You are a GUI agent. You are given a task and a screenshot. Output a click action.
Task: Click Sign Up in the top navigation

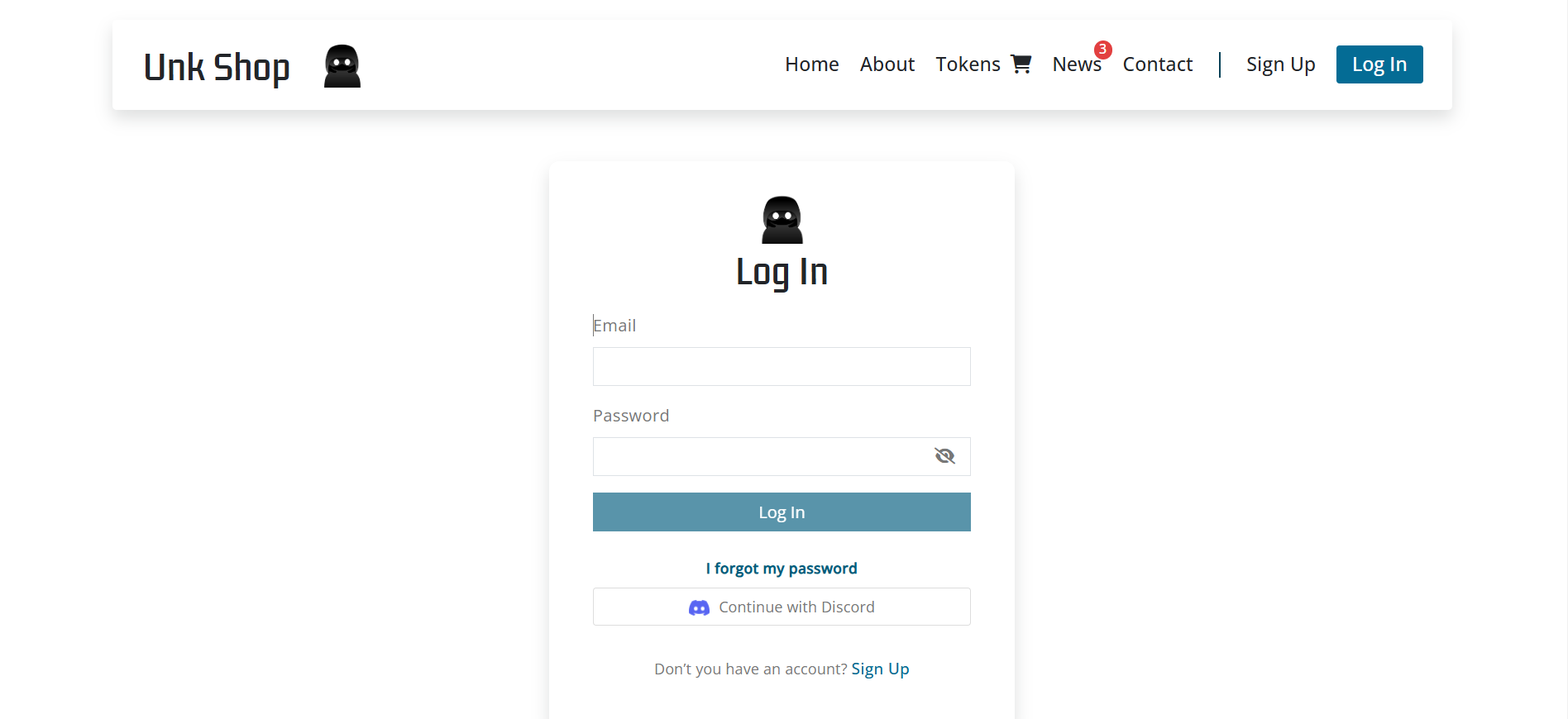pos(1280,64)
